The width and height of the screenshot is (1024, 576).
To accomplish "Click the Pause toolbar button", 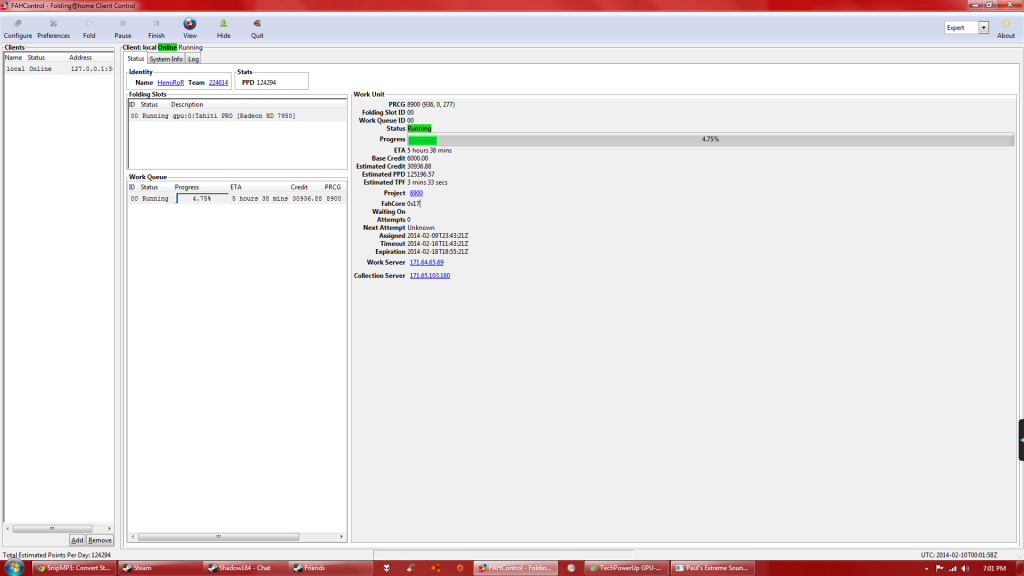I will [x=123, y=29].
